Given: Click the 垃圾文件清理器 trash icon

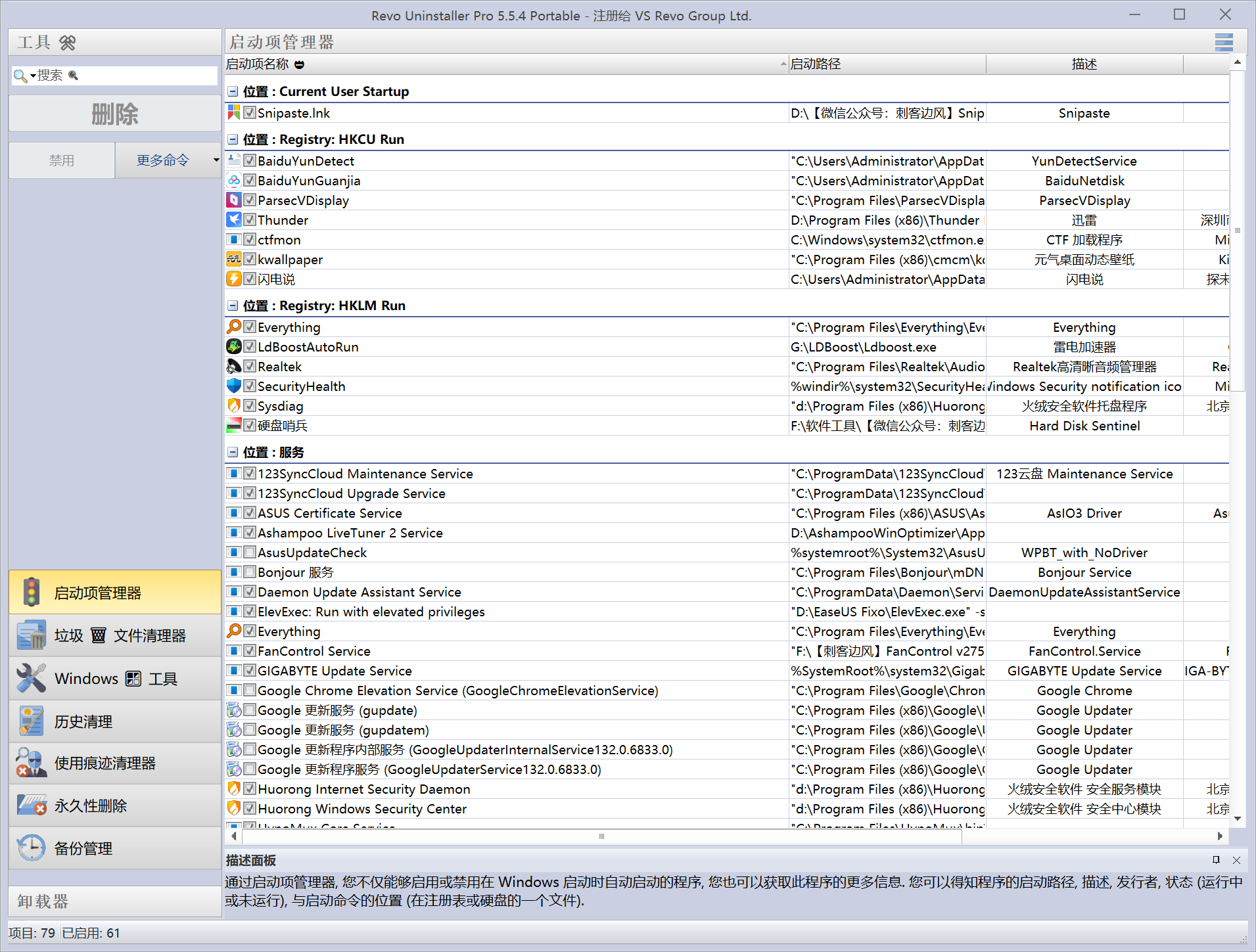Looking at the screenshot, I should tap(31, 635).
